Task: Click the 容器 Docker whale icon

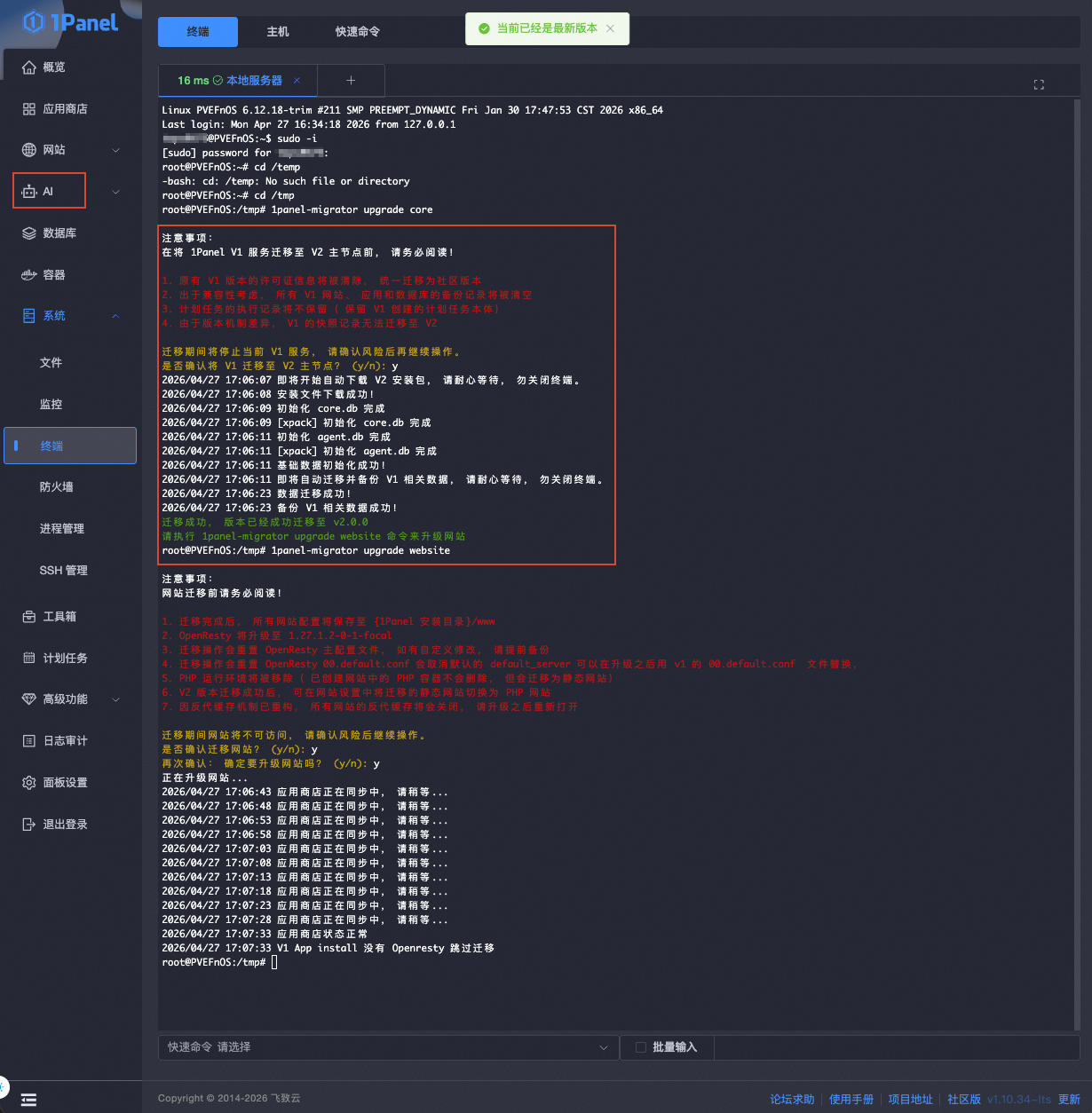Action: pyautogui.click(x=29, y=275)
